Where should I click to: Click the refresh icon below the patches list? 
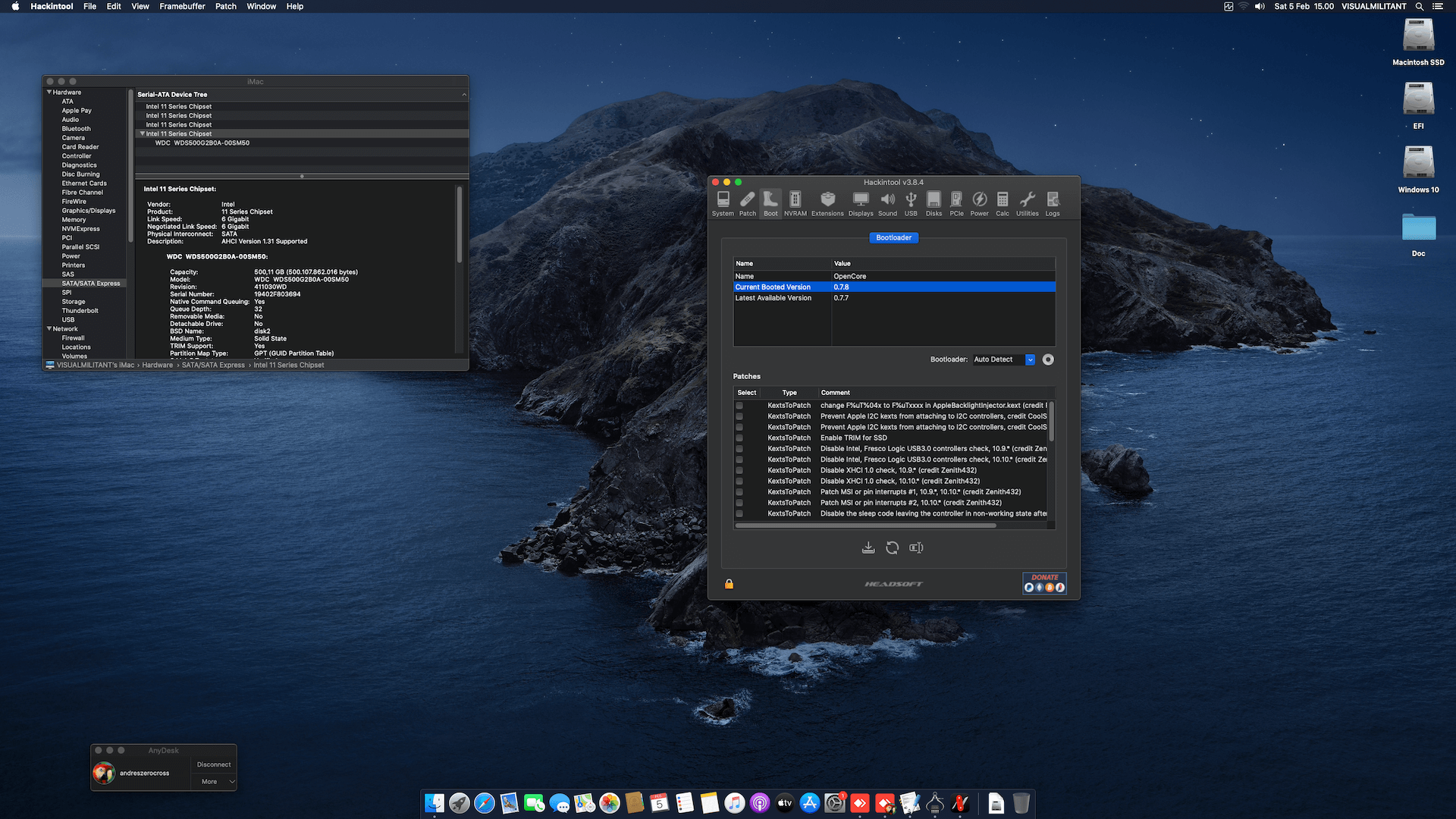(x=893, y=548)
